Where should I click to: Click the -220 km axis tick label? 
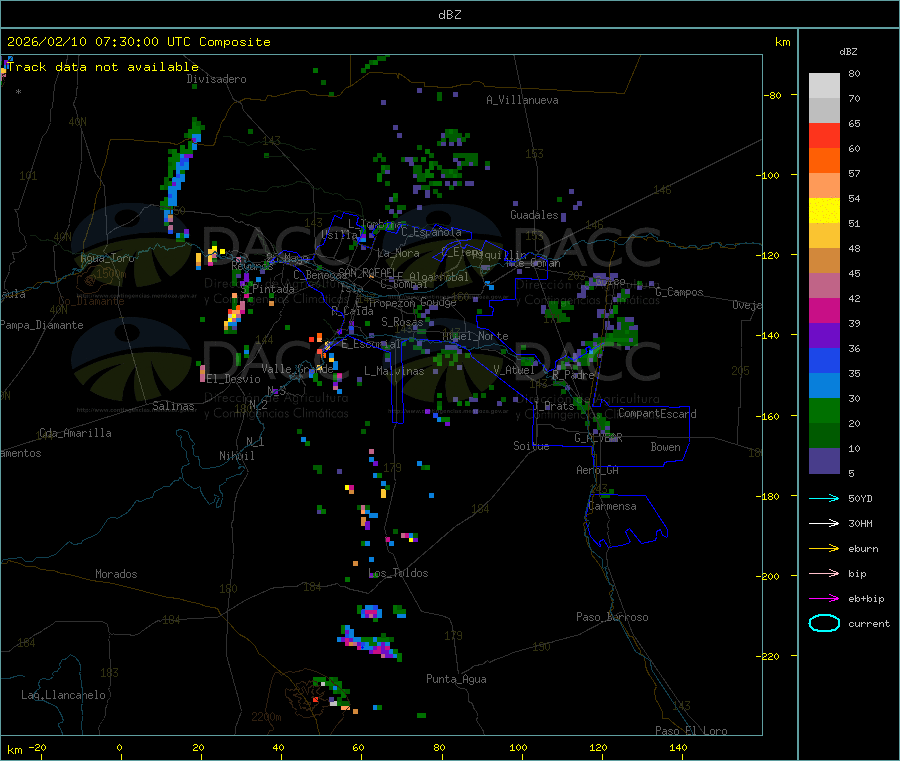(x=769, y=656)
